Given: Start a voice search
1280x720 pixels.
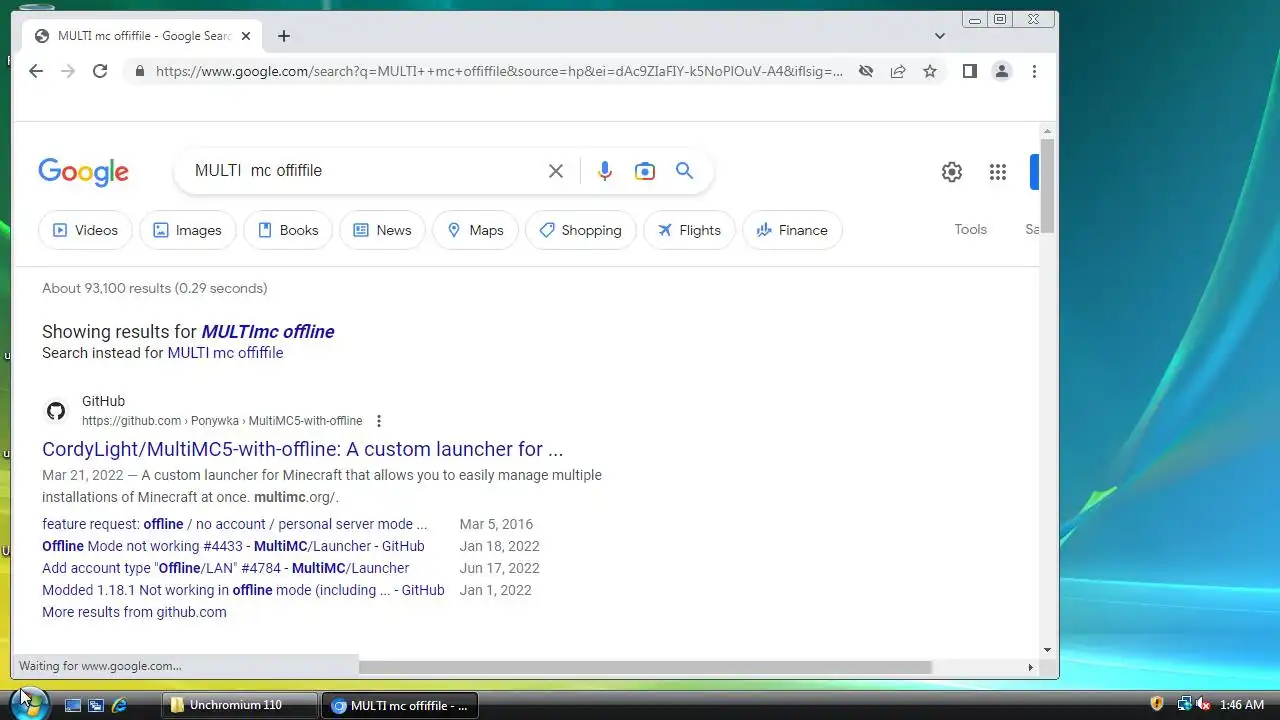Looking at the screenshot, I should pyautogui.click(x=604, y=171).
